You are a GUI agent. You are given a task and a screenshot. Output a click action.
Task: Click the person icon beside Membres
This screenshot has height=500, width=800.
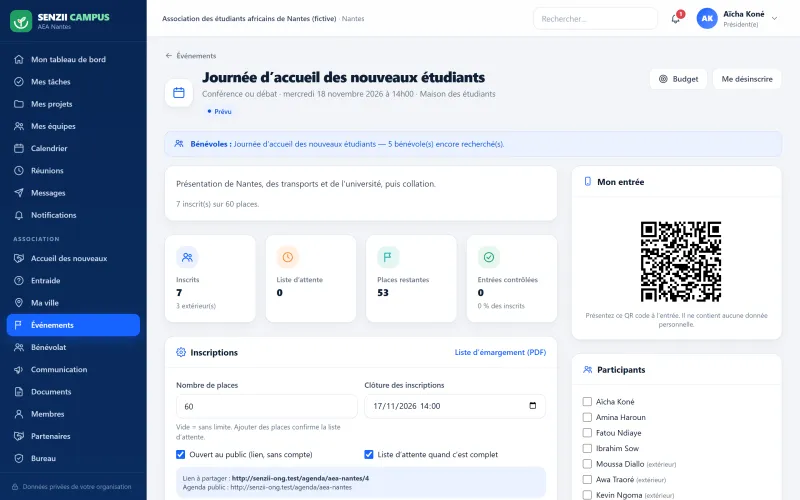19,414
